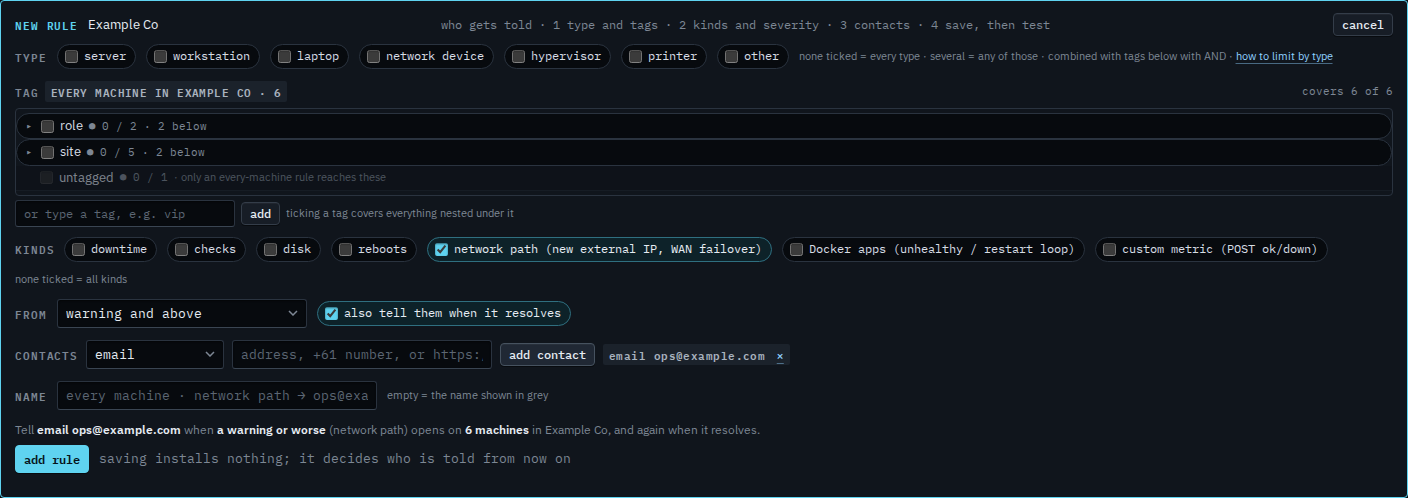Screen dimensions: 1408x498
Task: Click the add tag button
Action: tap(260, 213)
